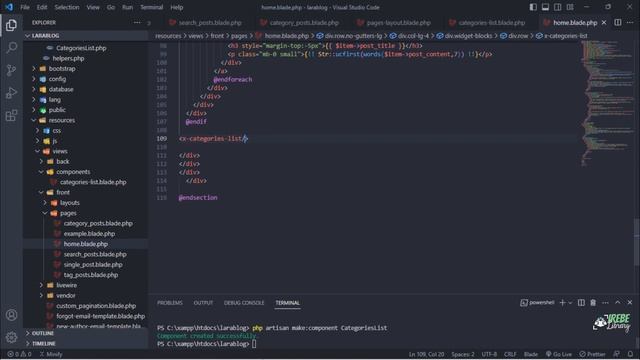Open the Extensions view icon

[x=11, y=116]
